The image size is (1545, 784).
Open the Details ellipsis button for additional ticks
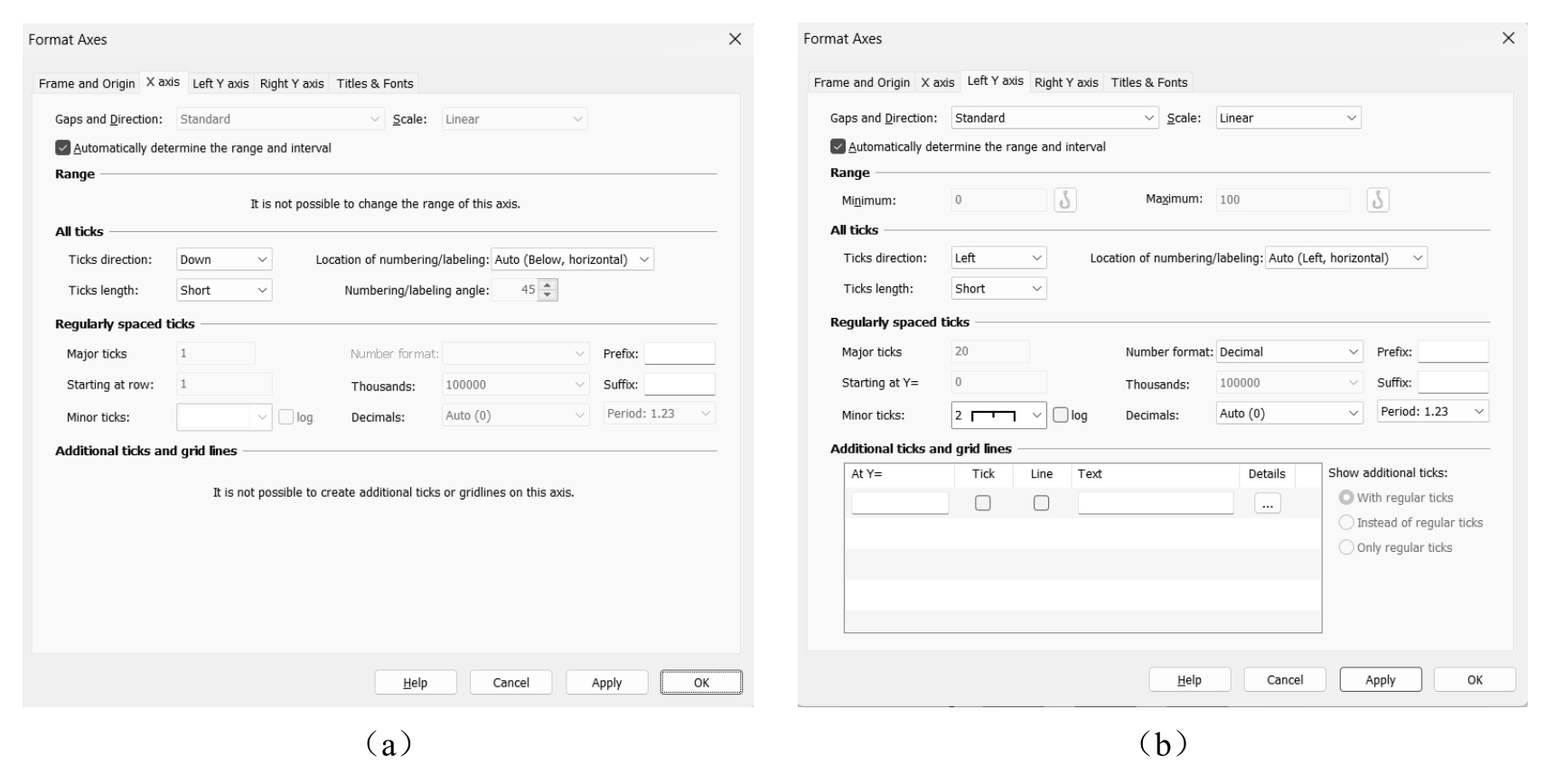tap(1267, 504)
